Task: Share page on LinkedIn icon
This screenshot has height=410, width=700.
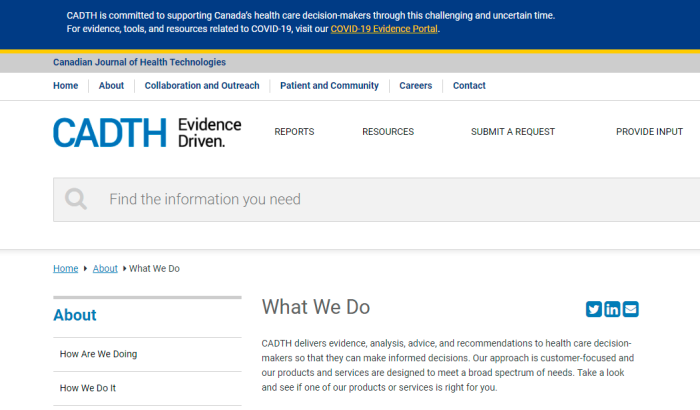Action: tap(612, 309)
